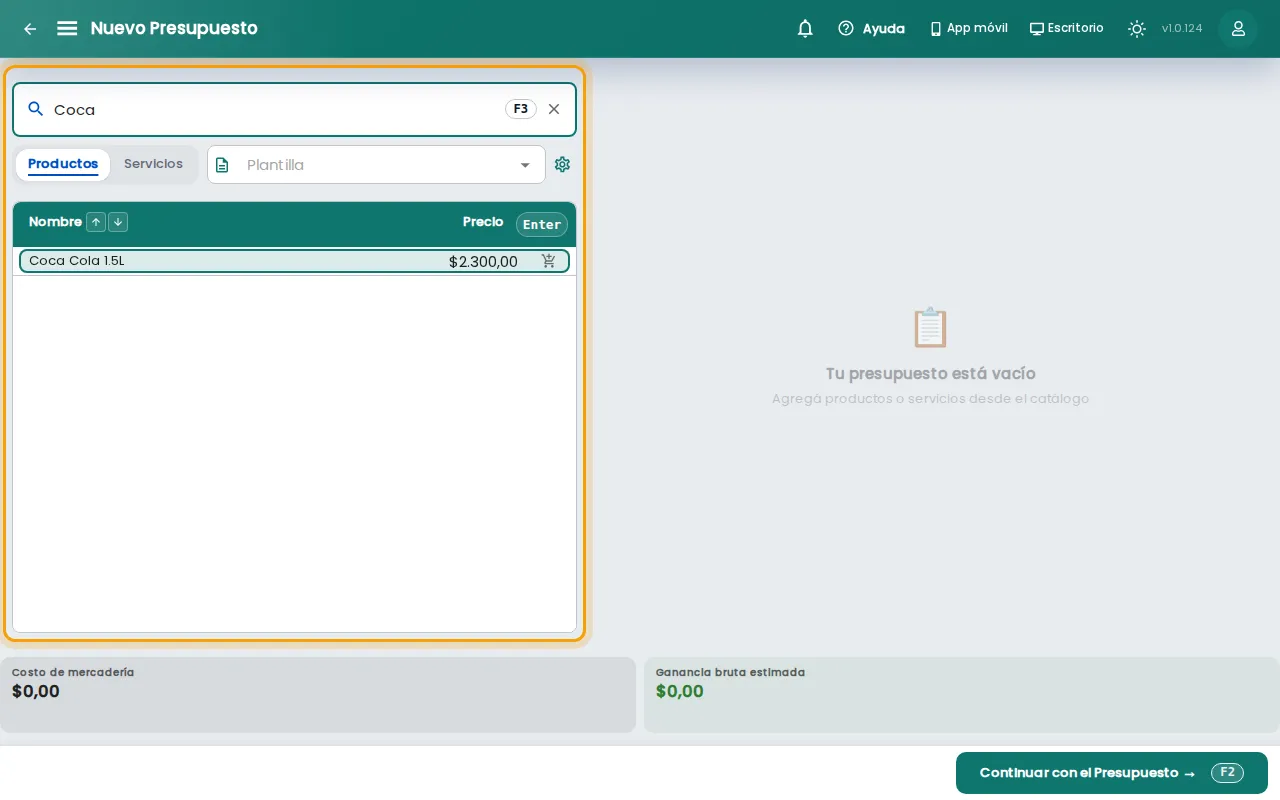Focus the product search field containing Coca

(294, 109)
